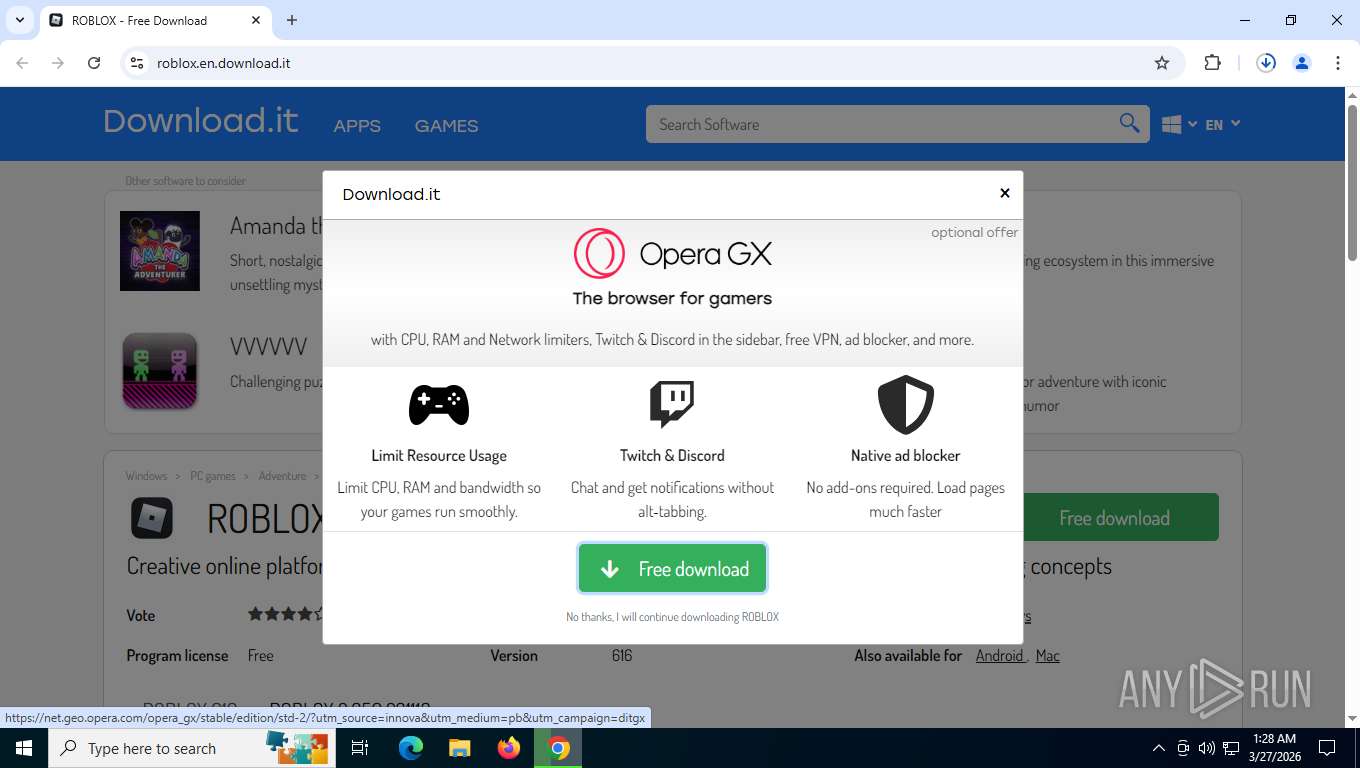
Task: Click the page's Free download button behind popup
Action: tap(1120, 518)
